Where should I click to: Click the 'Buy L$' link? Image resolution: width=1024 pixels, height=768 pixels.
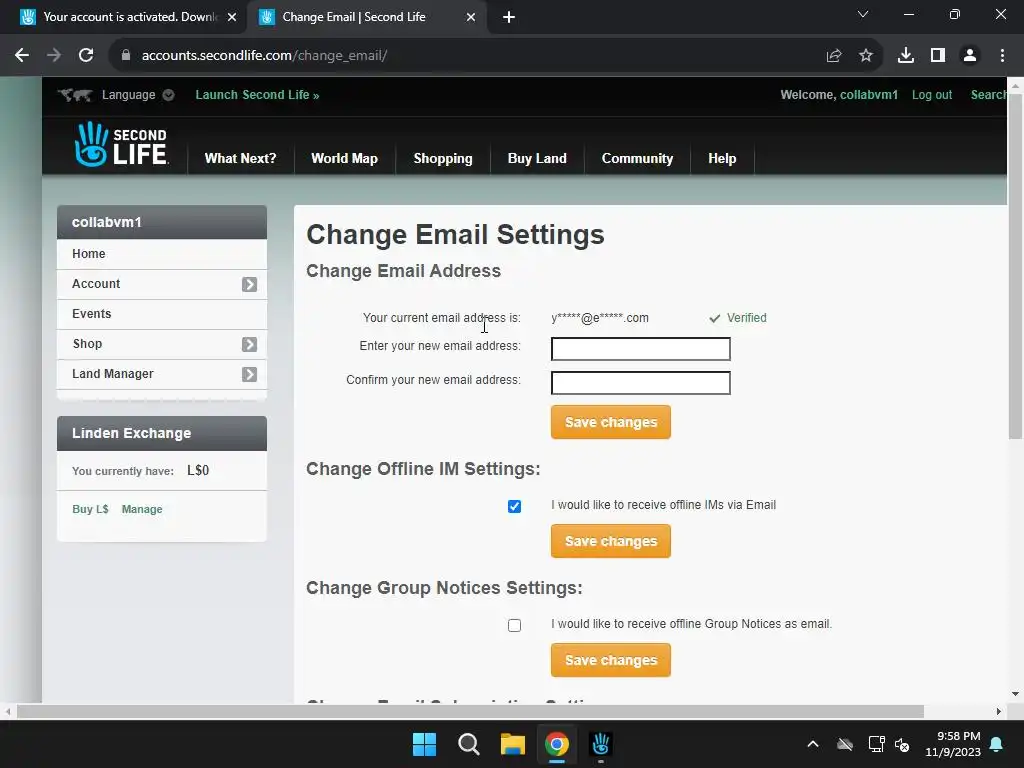pyautogui.click(x=90, y=509)
